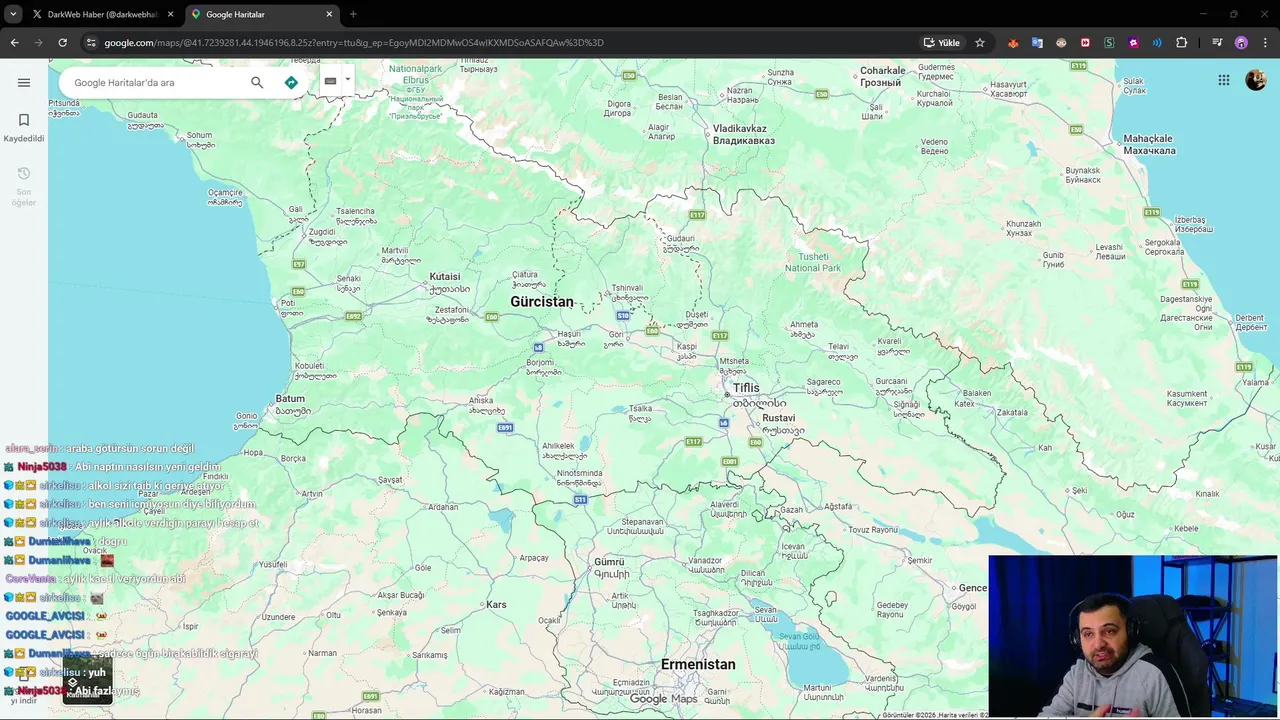Image resolution: width=1280 pixels, height=720 pixels.
Task: Click the browser forward arrow
Action: click(38, 42)
